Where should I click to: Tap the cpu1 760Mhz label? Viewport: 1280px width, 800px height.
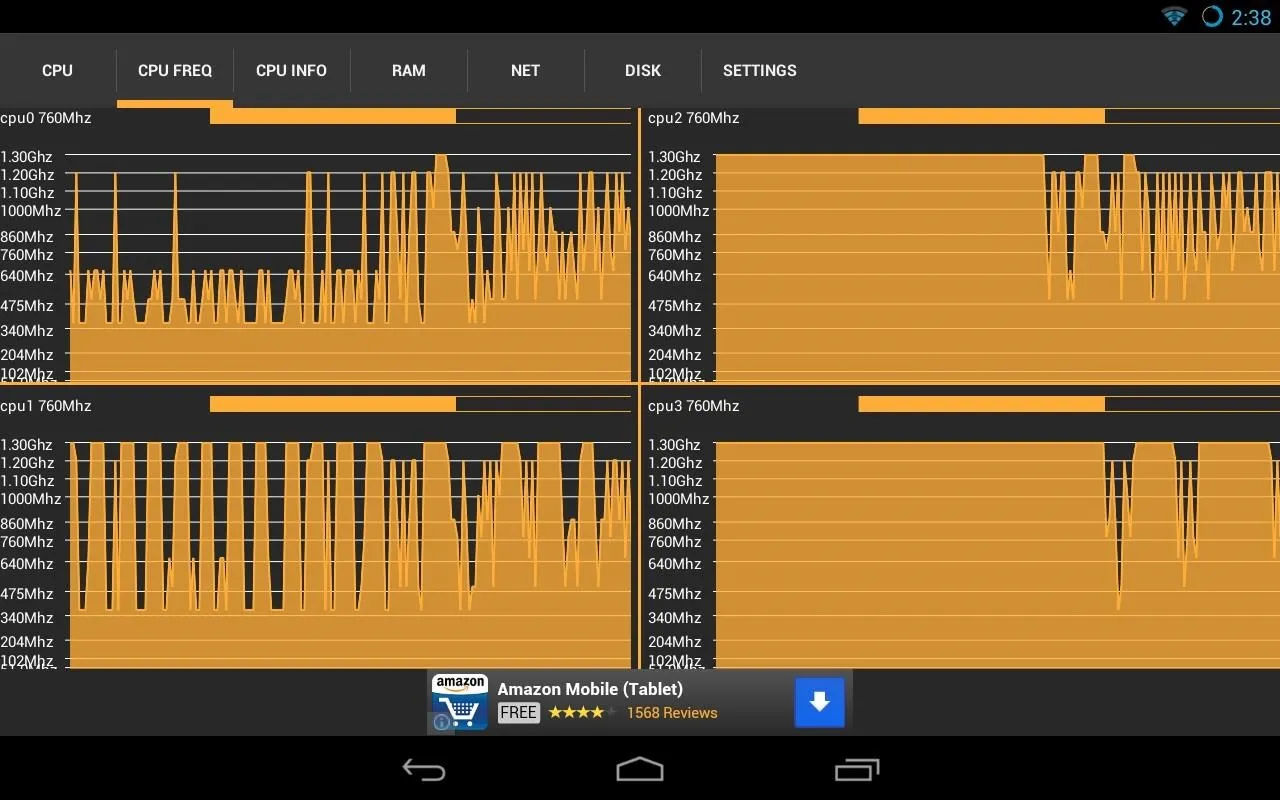coord(46,406)
